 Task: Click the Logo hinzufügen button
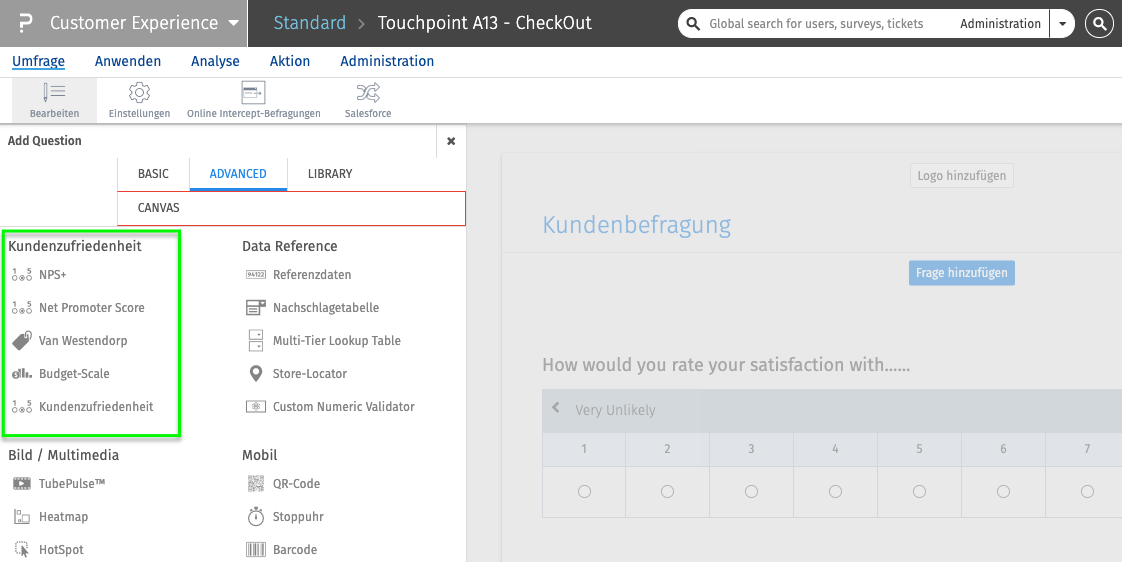(x=961, y=176)
